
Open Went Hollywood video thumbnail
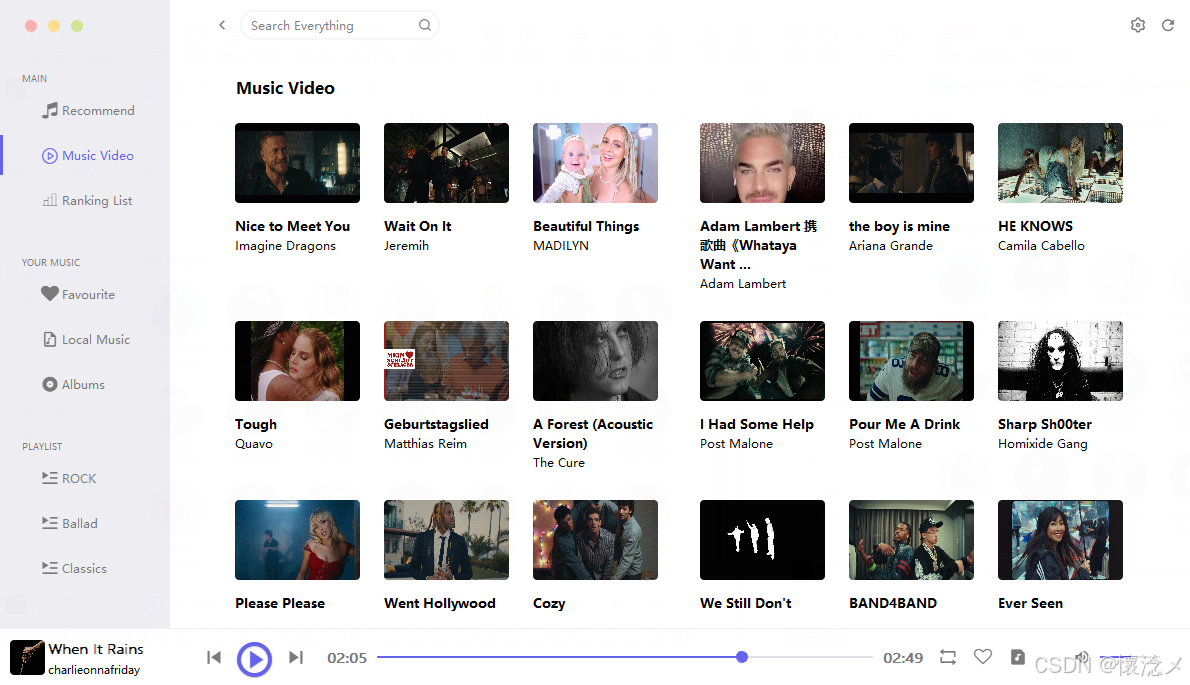point(446,540)
